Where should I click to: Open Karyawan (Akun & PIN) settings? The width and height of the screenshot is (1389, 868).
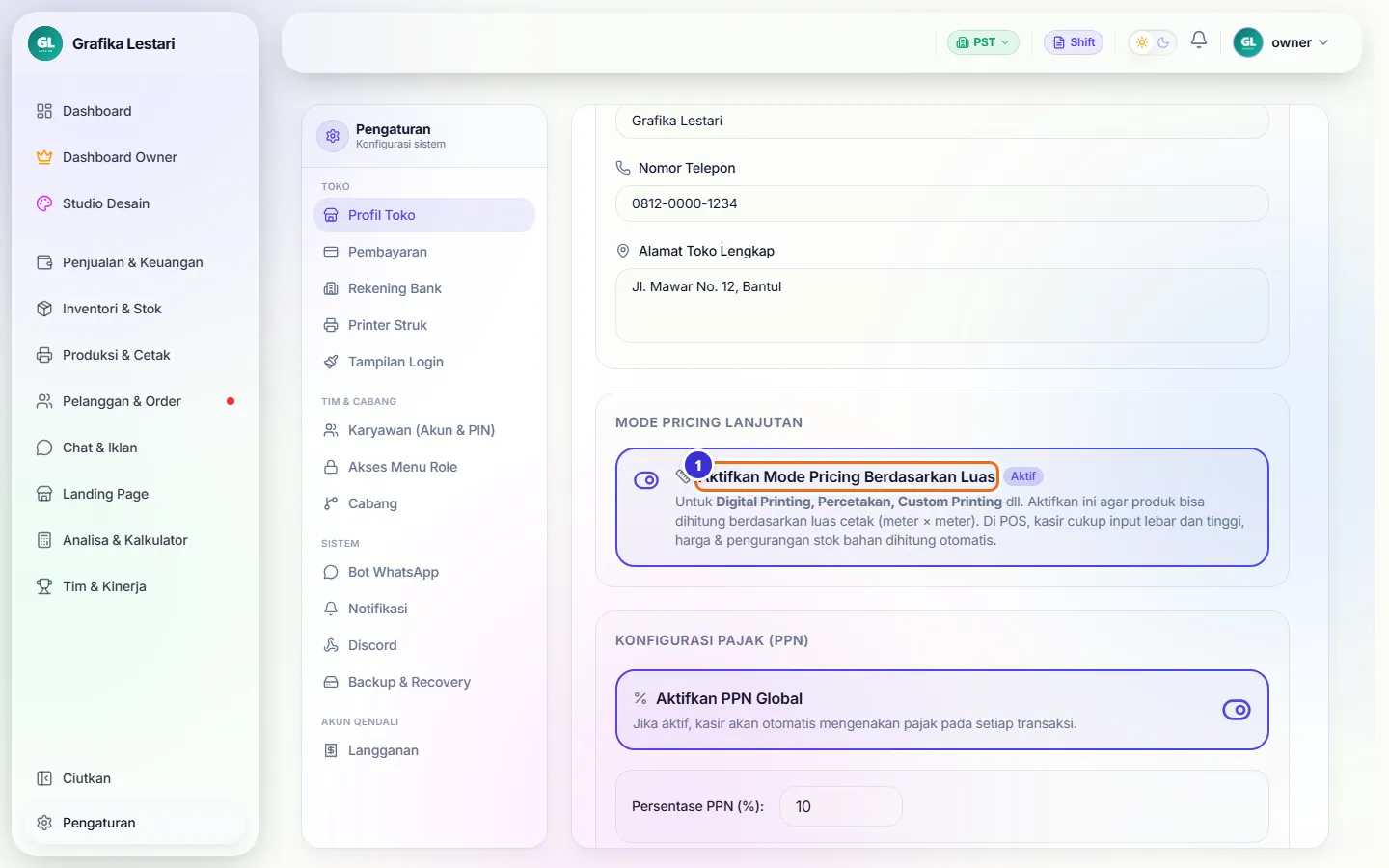click(x=424, y=430)
